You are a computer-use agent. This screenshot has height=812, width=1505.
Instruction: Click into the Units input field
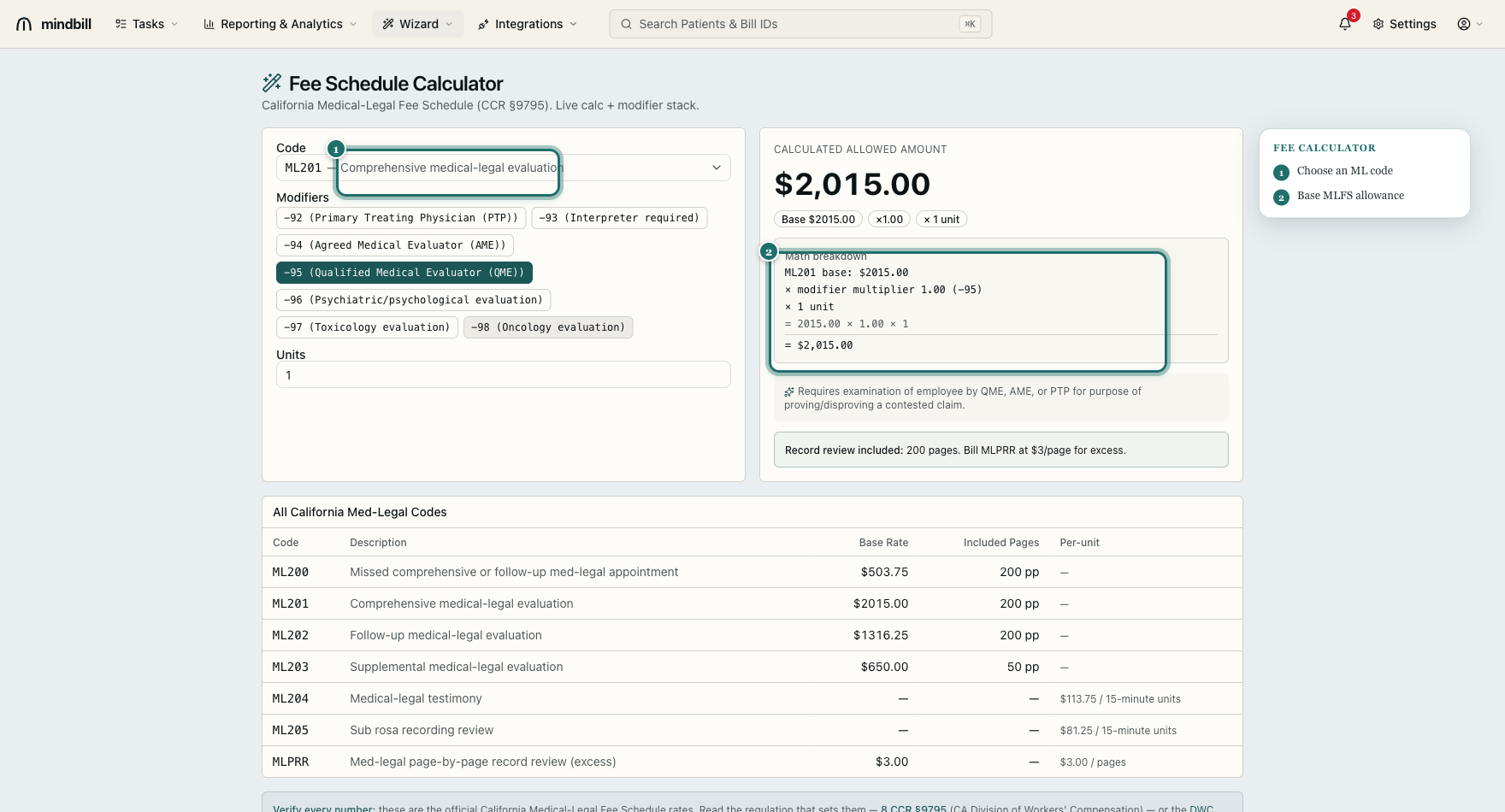point(504,374)
